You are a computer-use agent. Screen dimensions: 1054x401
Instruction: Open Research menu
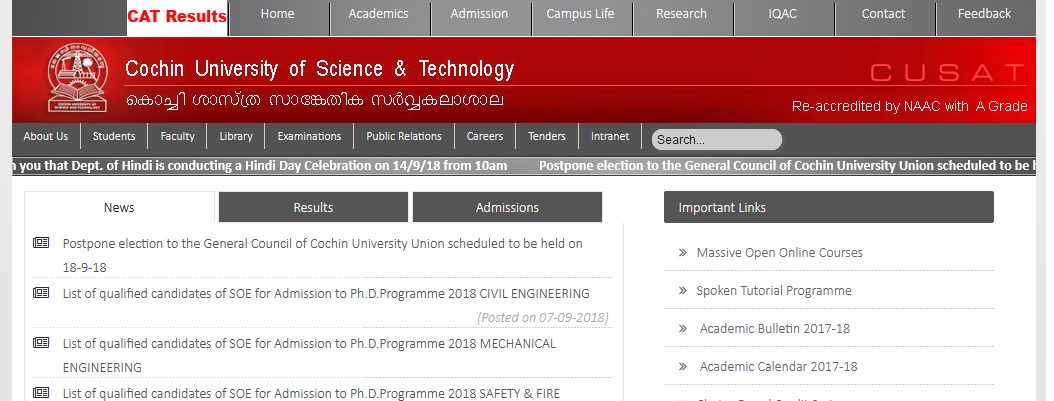682,14
